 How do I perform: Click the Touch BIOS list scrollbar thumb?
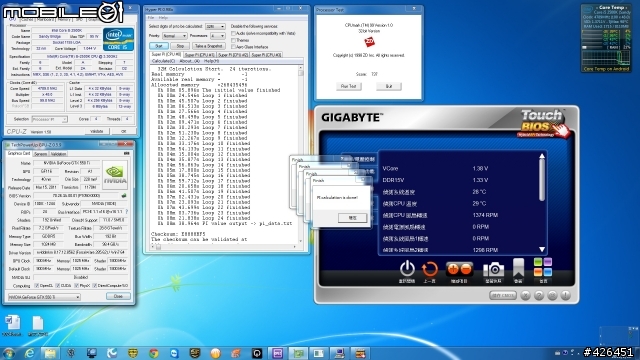click(x=542, y=180)
